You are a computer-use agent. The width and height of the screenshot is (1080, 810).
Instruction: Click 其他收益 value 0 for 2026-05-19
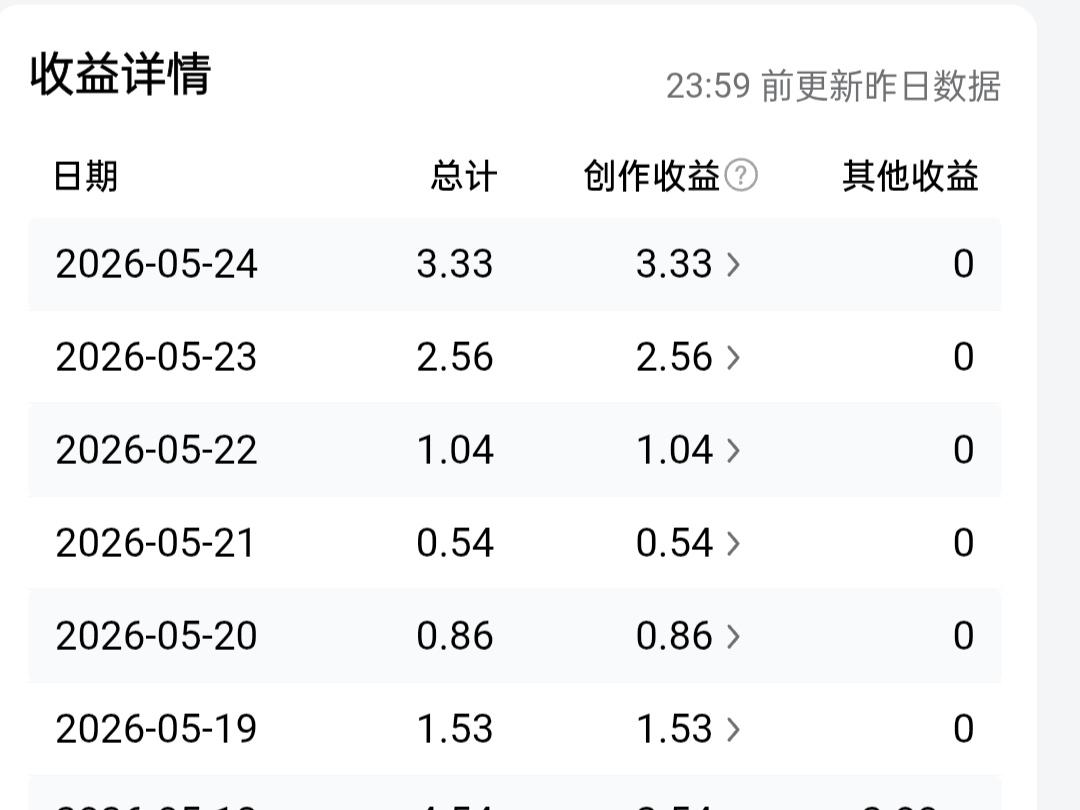tap(964, 729)
